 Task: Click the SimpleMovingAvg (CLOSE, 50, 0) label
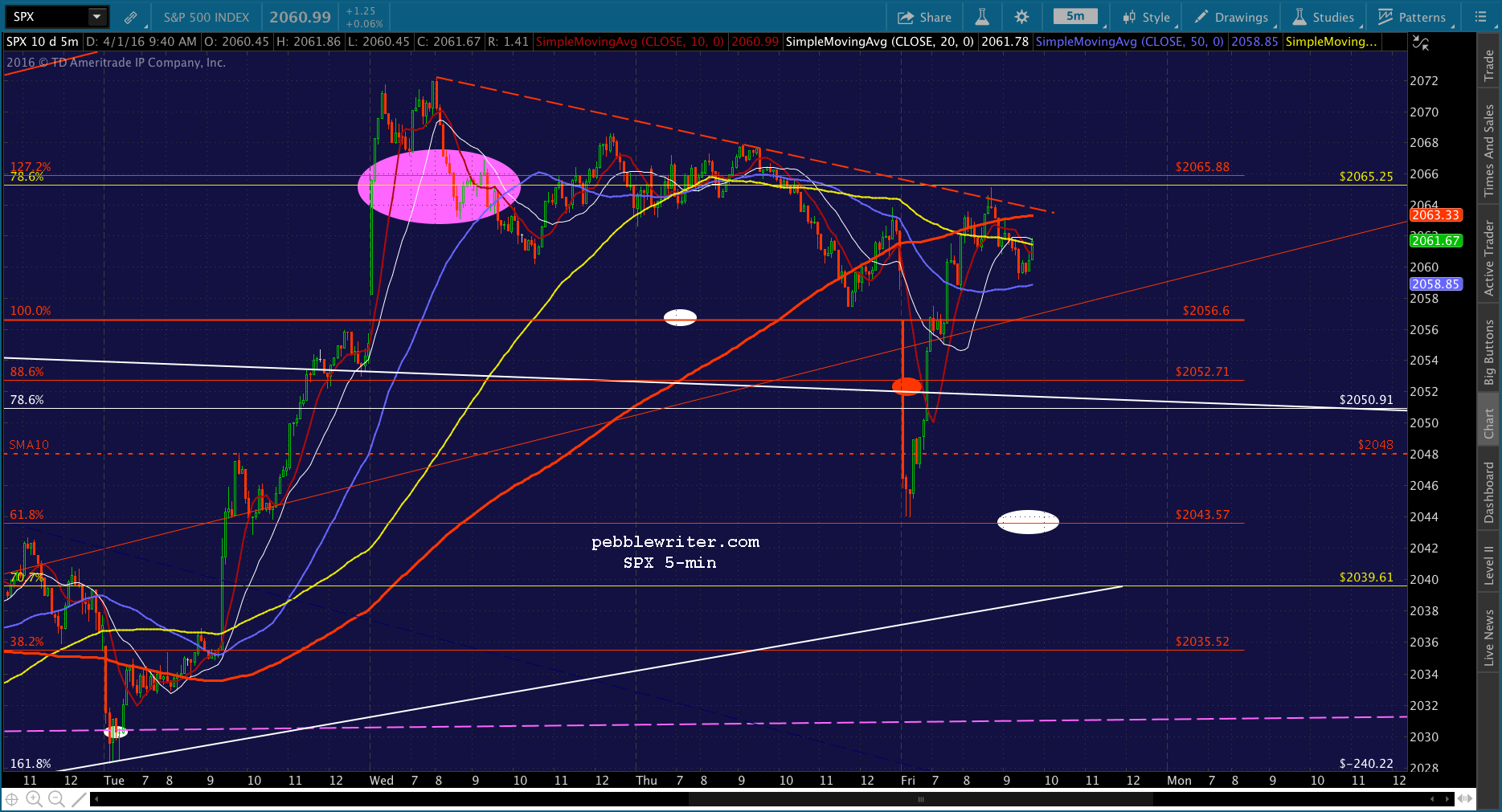1130,42
